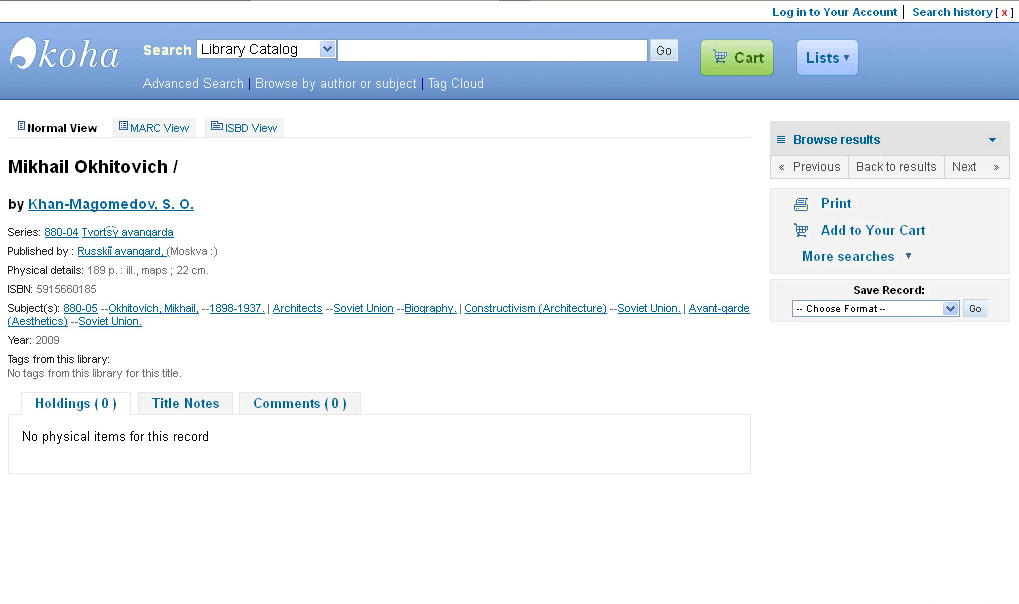Click in the catalog search text field
Image resolution: width=1019 pixels, height=604 pixels.
click(x=492, y=50)
